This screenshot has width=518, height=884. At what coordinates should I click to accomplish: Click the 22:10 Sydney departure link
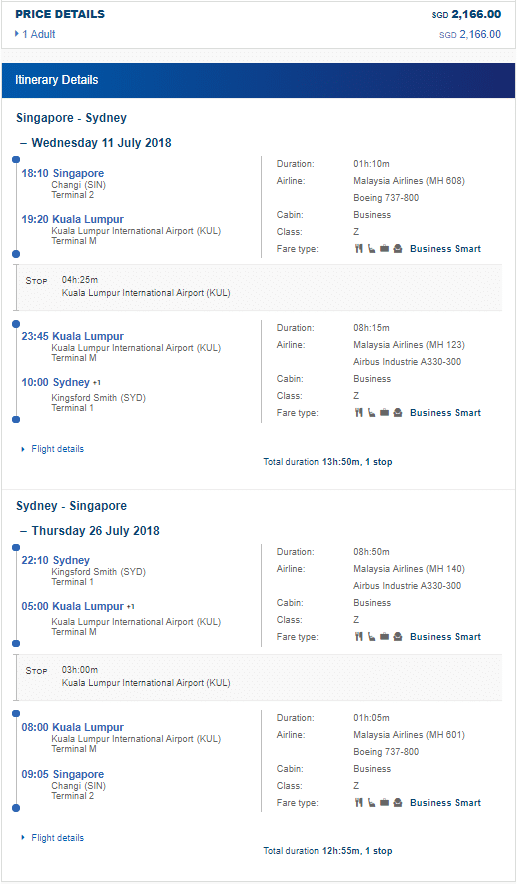(56, 560)
